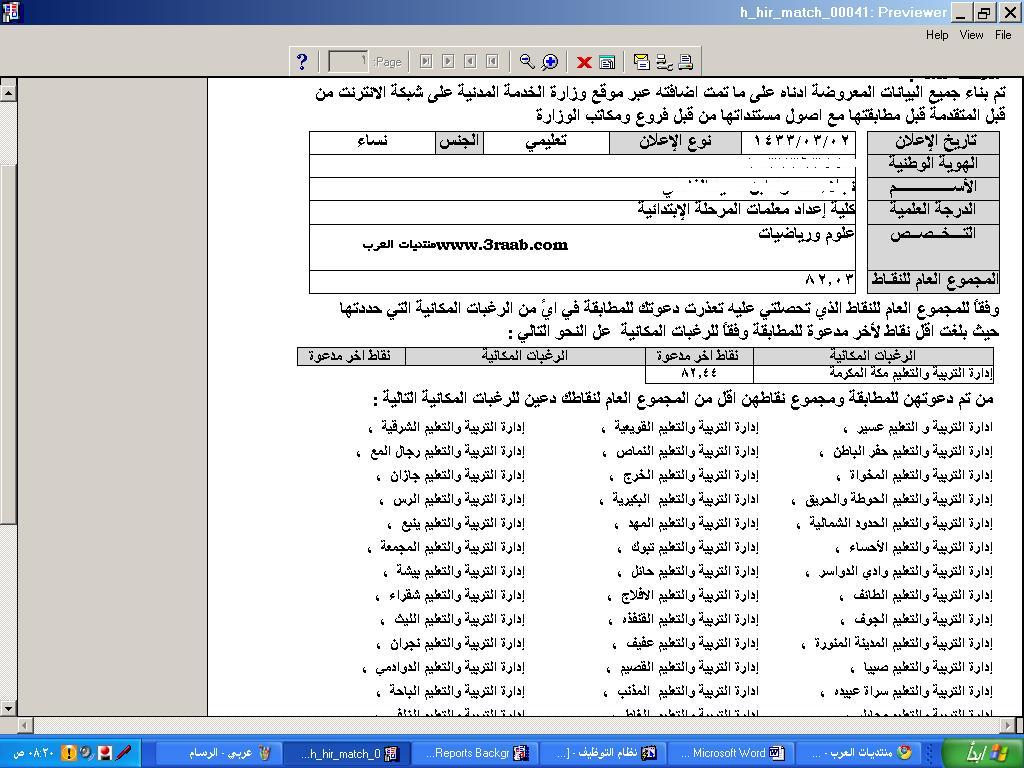
Task: Click the نساء gender cell
Action: [x=372, y=142]
